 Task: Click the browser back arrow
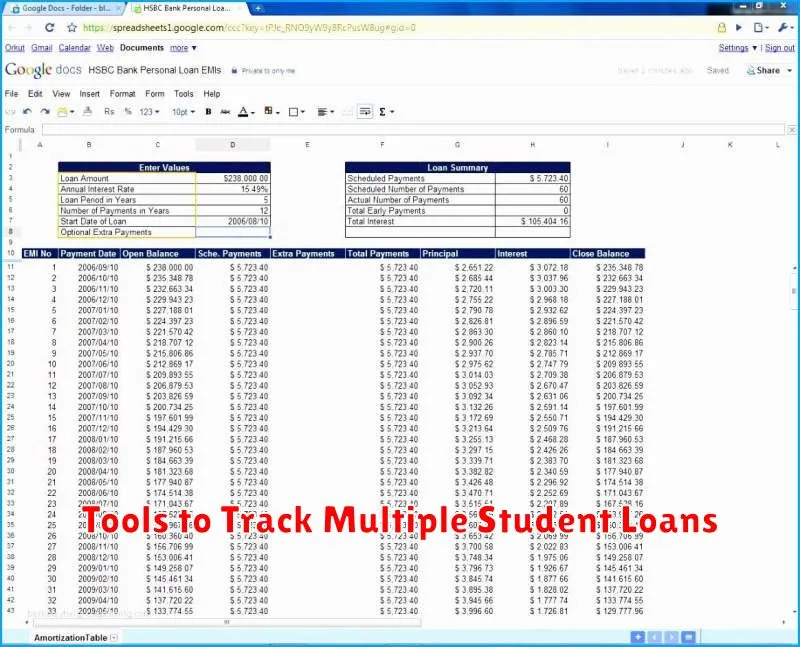click(x=11, y=28)
